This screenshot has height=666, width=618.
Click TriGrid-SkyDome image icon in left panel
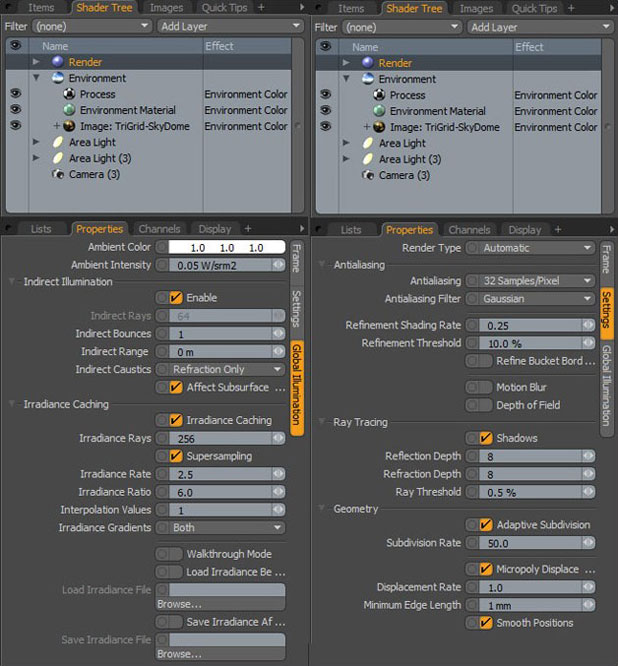tap(69, 126)
